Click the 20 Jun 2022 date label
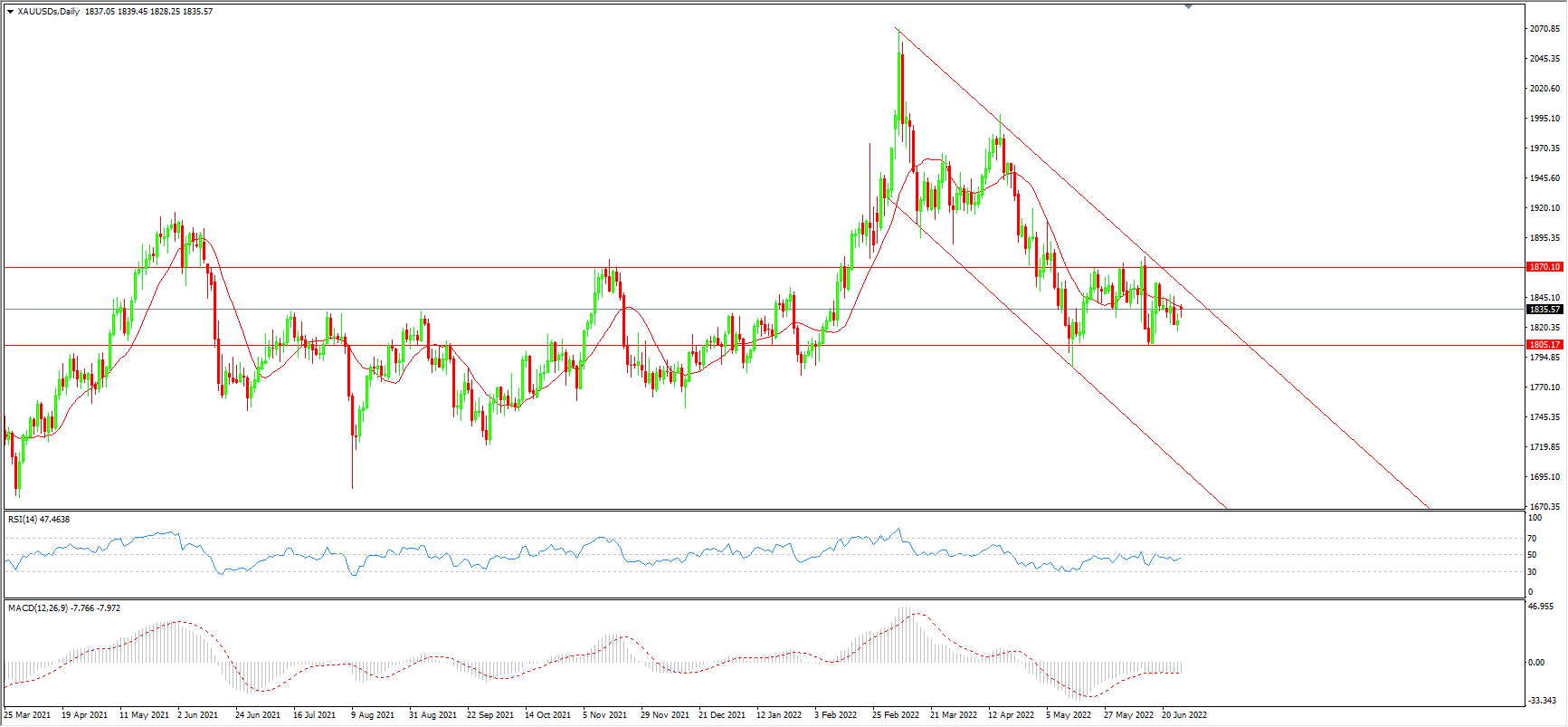This screenshot has height=727, width=1568. click(1184, 715)
